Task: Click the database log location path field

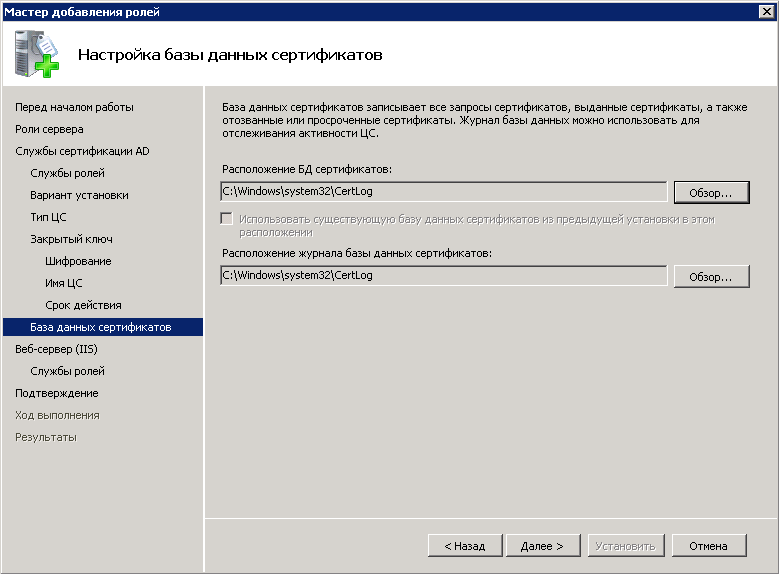Action: (x=443, y=275)
